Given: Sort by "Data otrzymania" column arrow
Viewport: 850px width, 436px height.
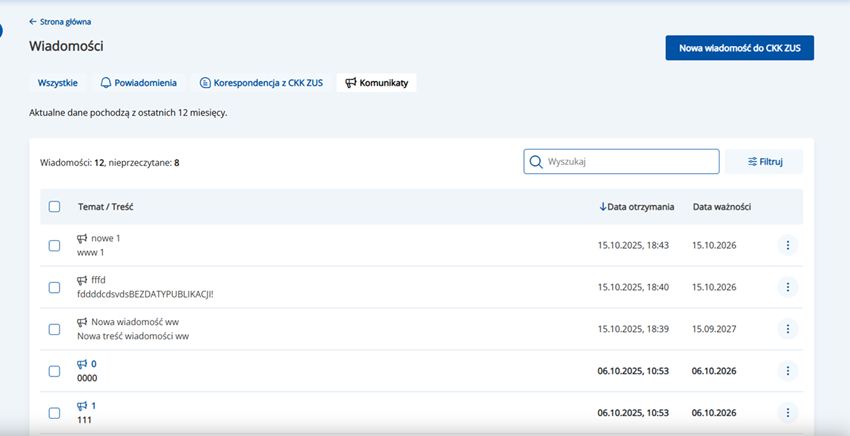Looking at the screenshot, I should pos(603,207).
